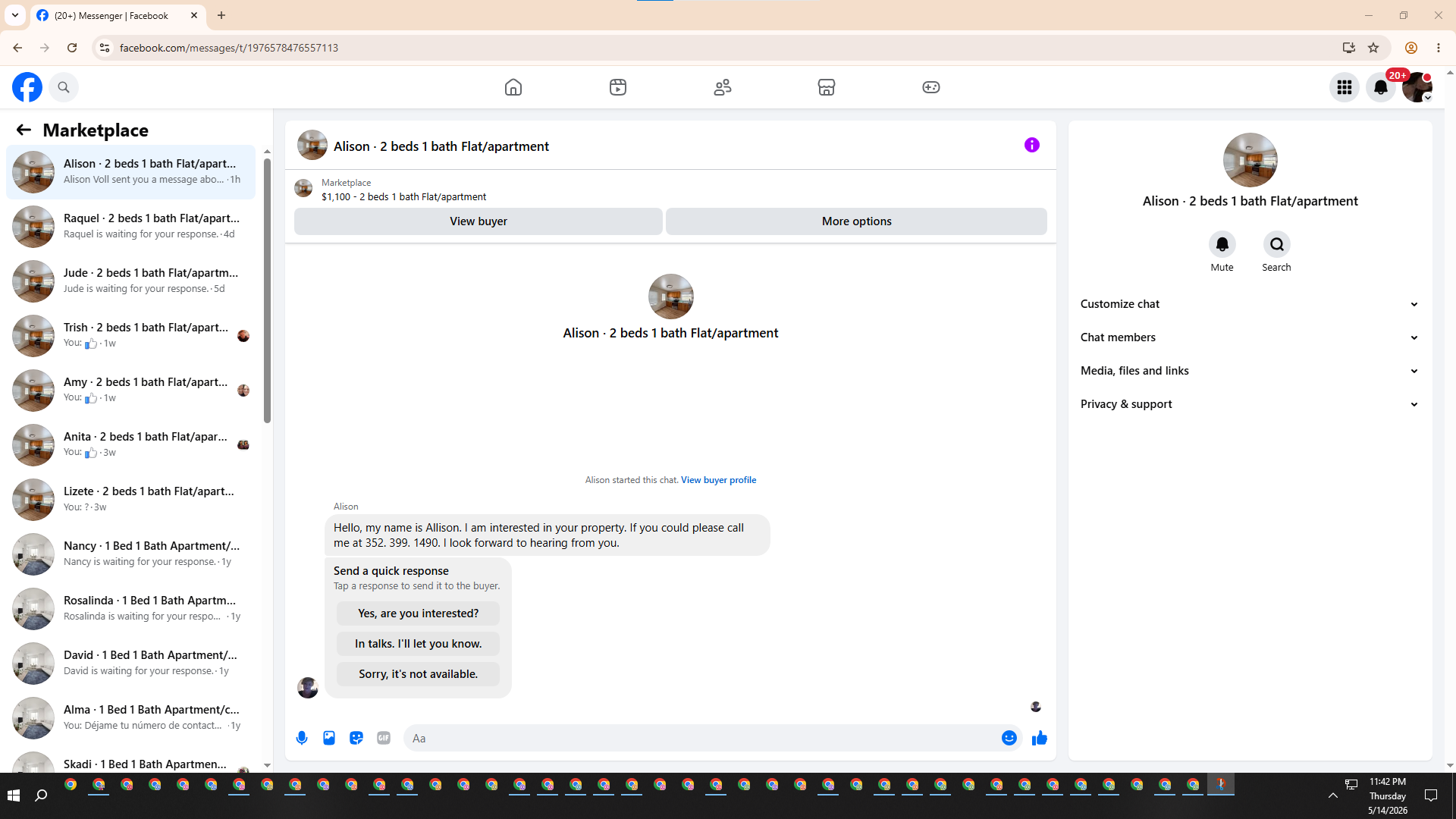Open the Windows Start menu
Screen dimensions: 1456x819
coord(13,795)
